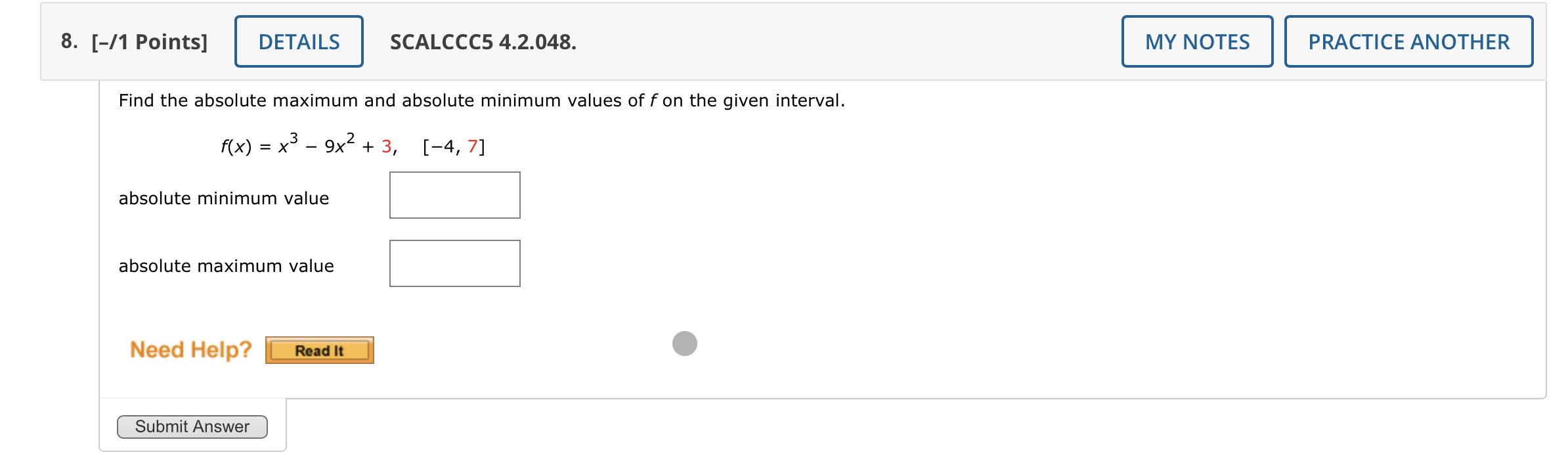Click the interval [-4, 7] text
1568x469 pixels.
[x=454, y=146]
